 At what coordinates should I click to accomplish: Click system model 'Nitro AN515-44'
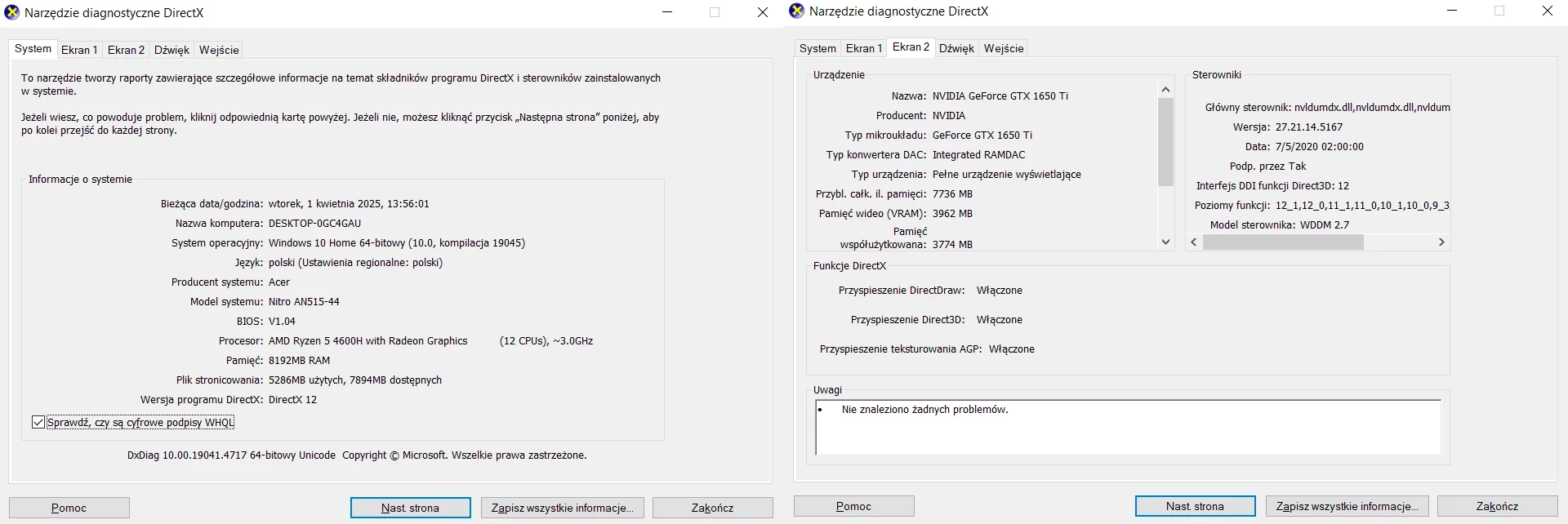coord(304,301)
